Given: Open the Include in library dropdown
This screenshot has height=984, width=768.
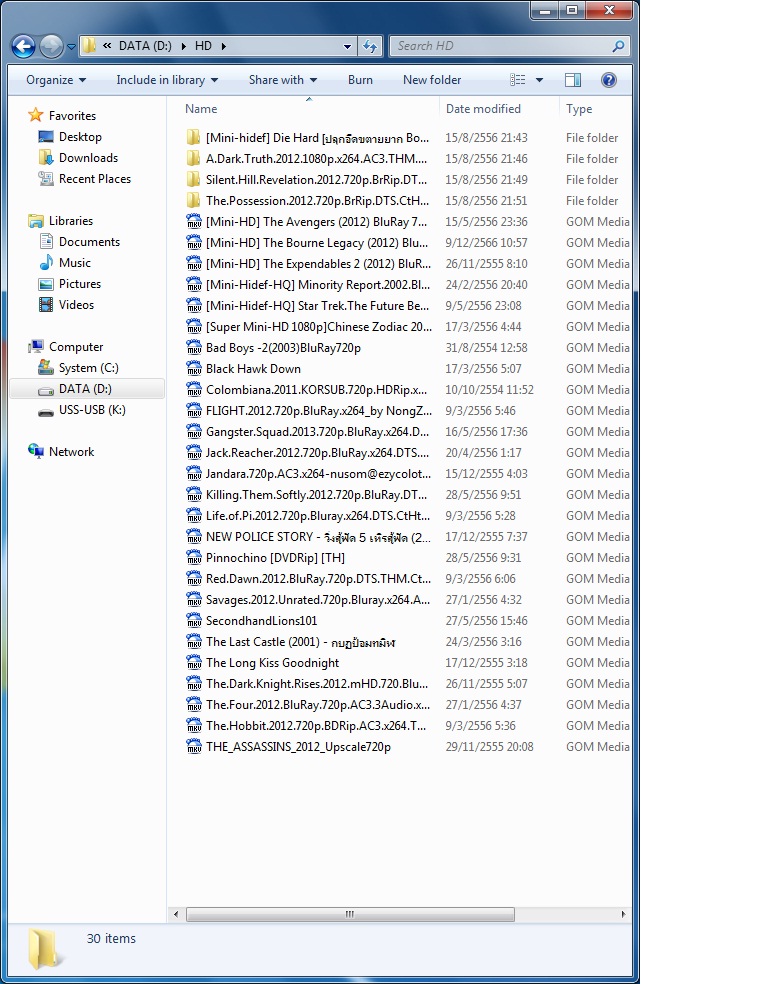Looking at the screenshot, I should [167, 80].
